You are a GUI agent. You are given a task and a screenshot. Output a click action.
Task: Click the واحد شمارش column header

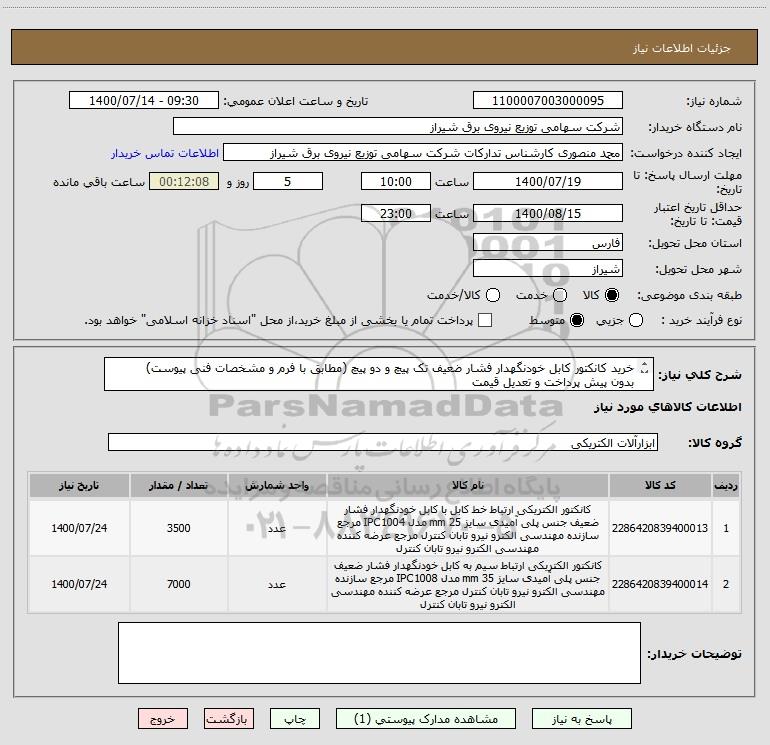tap(277, 486)
